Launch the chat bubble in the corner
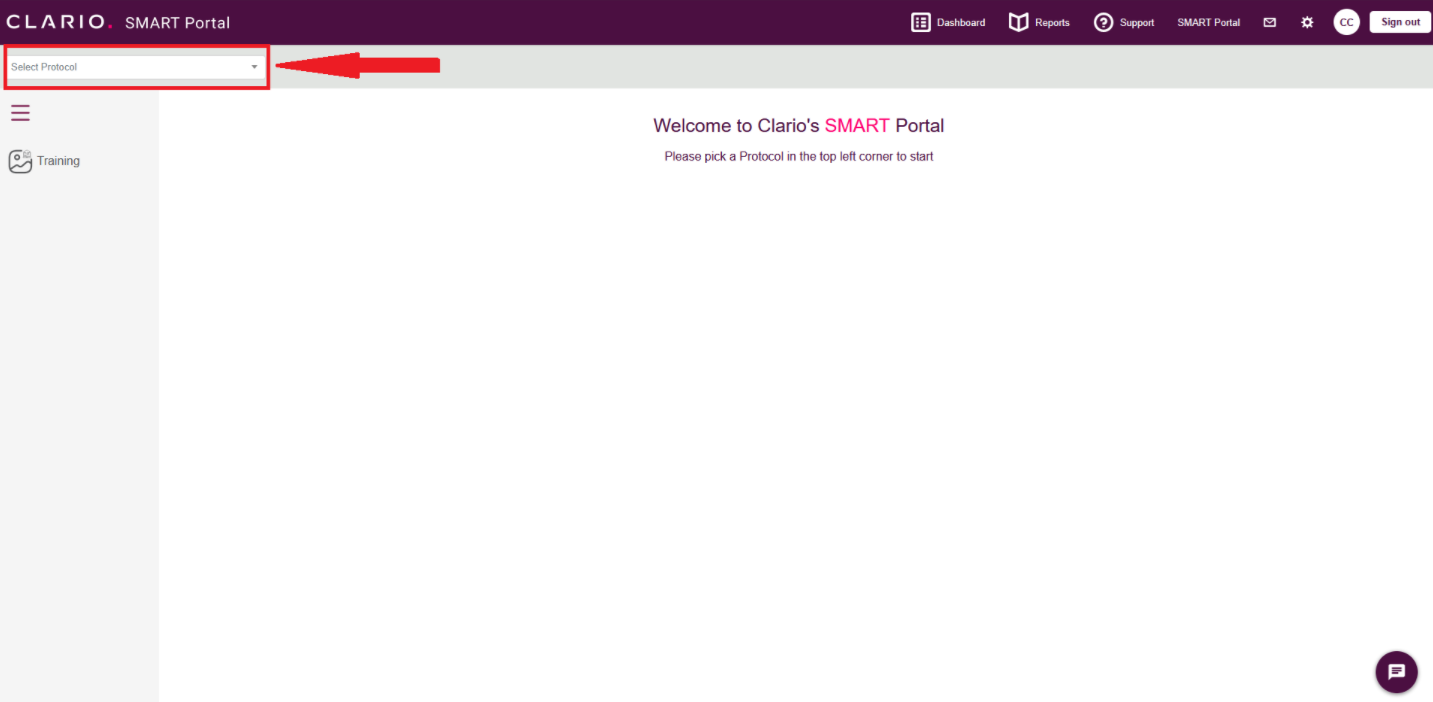Screen dimensions: 1433x702 coord(1396,671)
